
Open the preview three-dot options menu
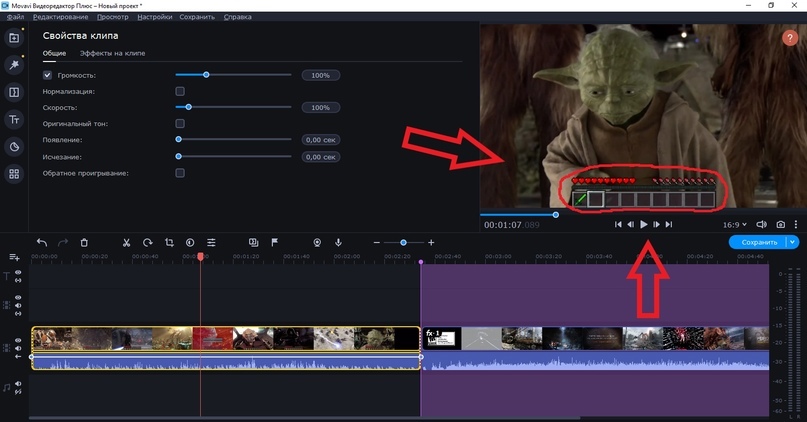[x=796, y=224]
